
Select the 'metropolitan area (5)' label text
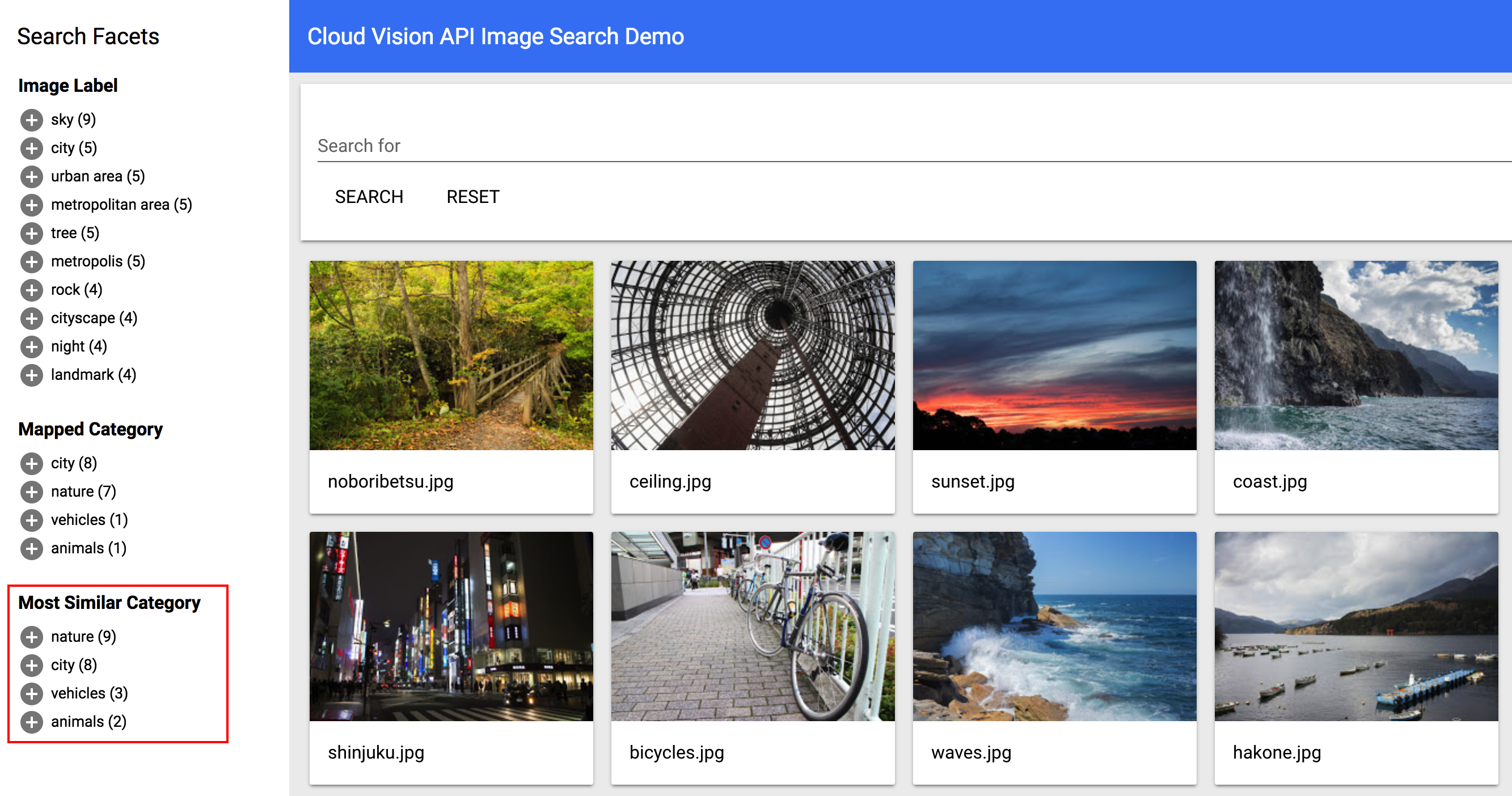click(121, 205)
